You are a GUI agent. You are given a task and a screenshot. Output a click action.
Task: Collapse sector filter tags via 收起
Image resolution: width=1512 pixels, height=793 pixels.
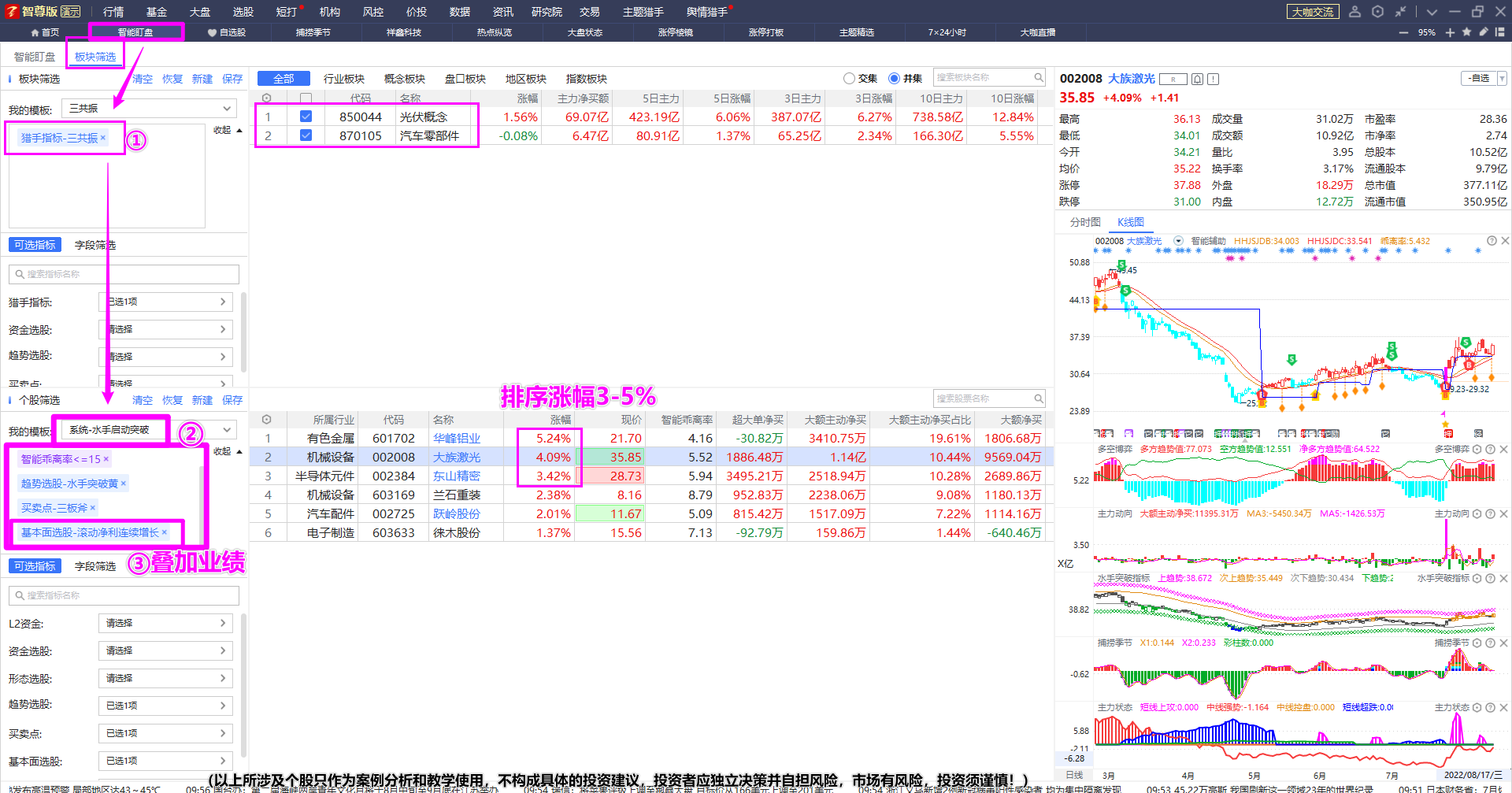pos(228,130)
